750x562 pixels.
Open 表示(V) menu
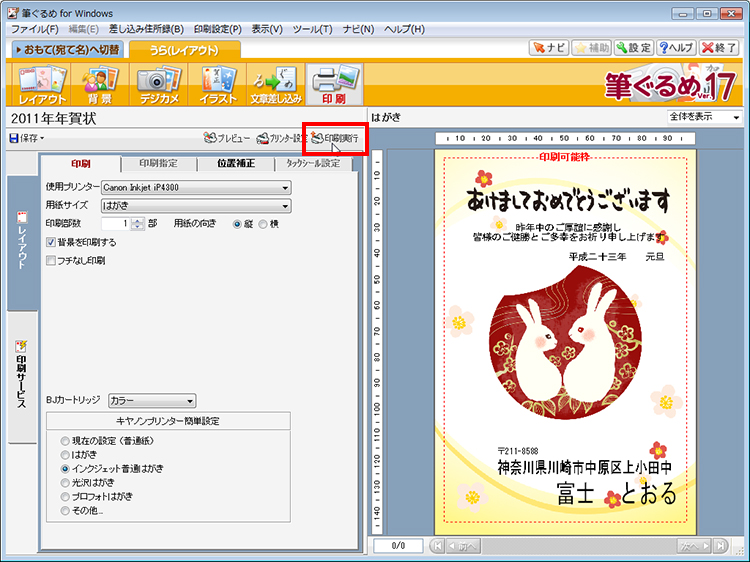click(x=267, y=29)
